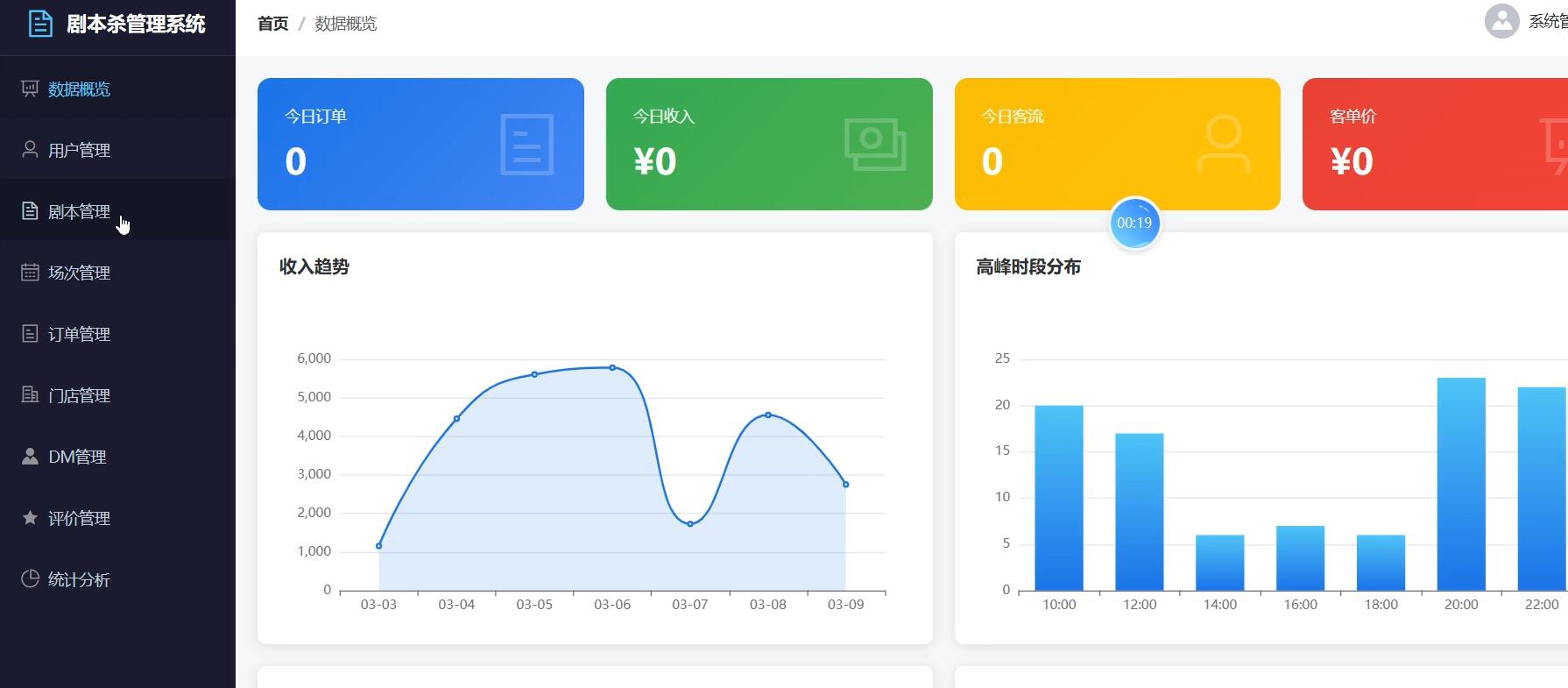Select the 今日订单 blue card
Image resolution: width=1568 pixels, height=688 pixels.
(420, 144)
